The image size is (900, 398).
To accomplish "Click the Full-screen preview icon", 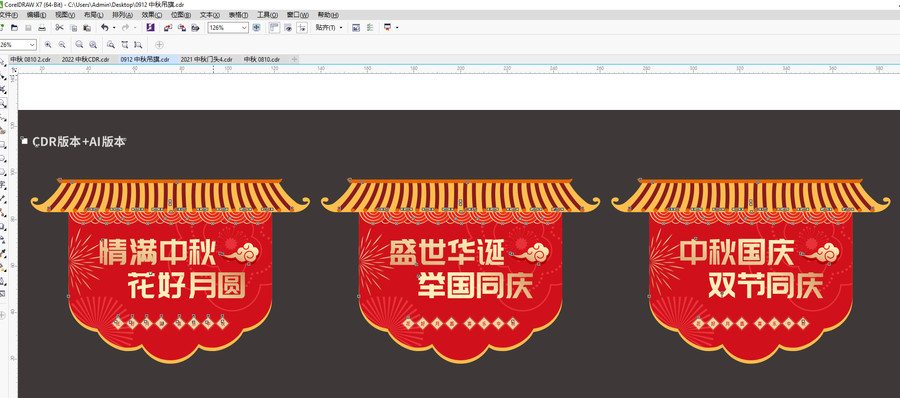I will [257, 28].
